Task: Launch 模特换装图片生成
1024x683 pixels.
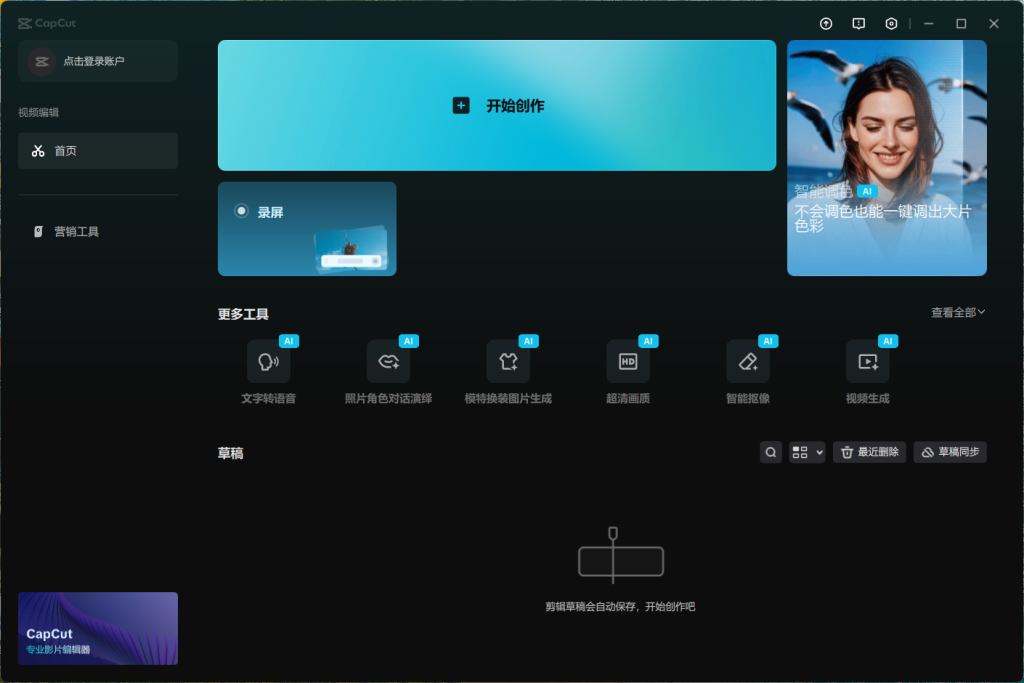Action: [x=507, y=362]
